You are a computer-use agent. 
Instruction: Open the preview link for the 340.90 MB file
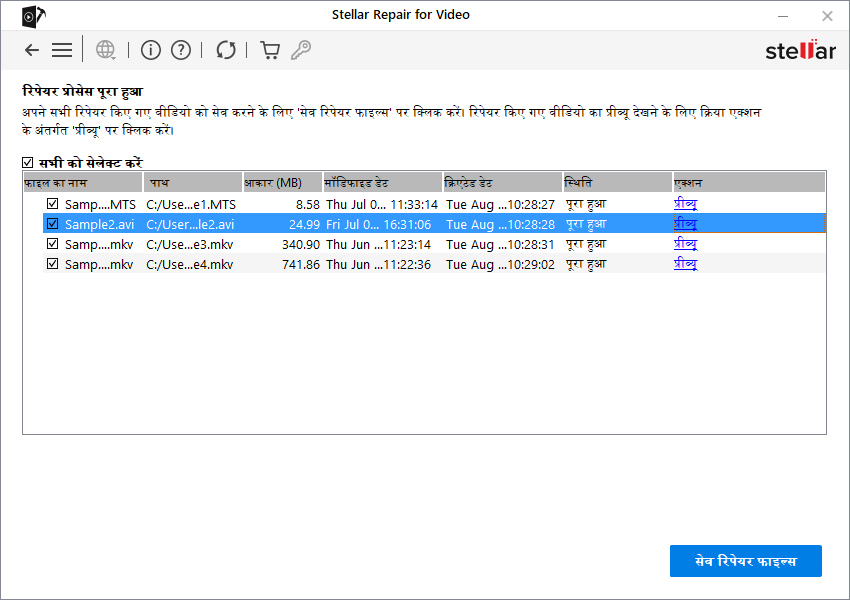click(685, 244)
